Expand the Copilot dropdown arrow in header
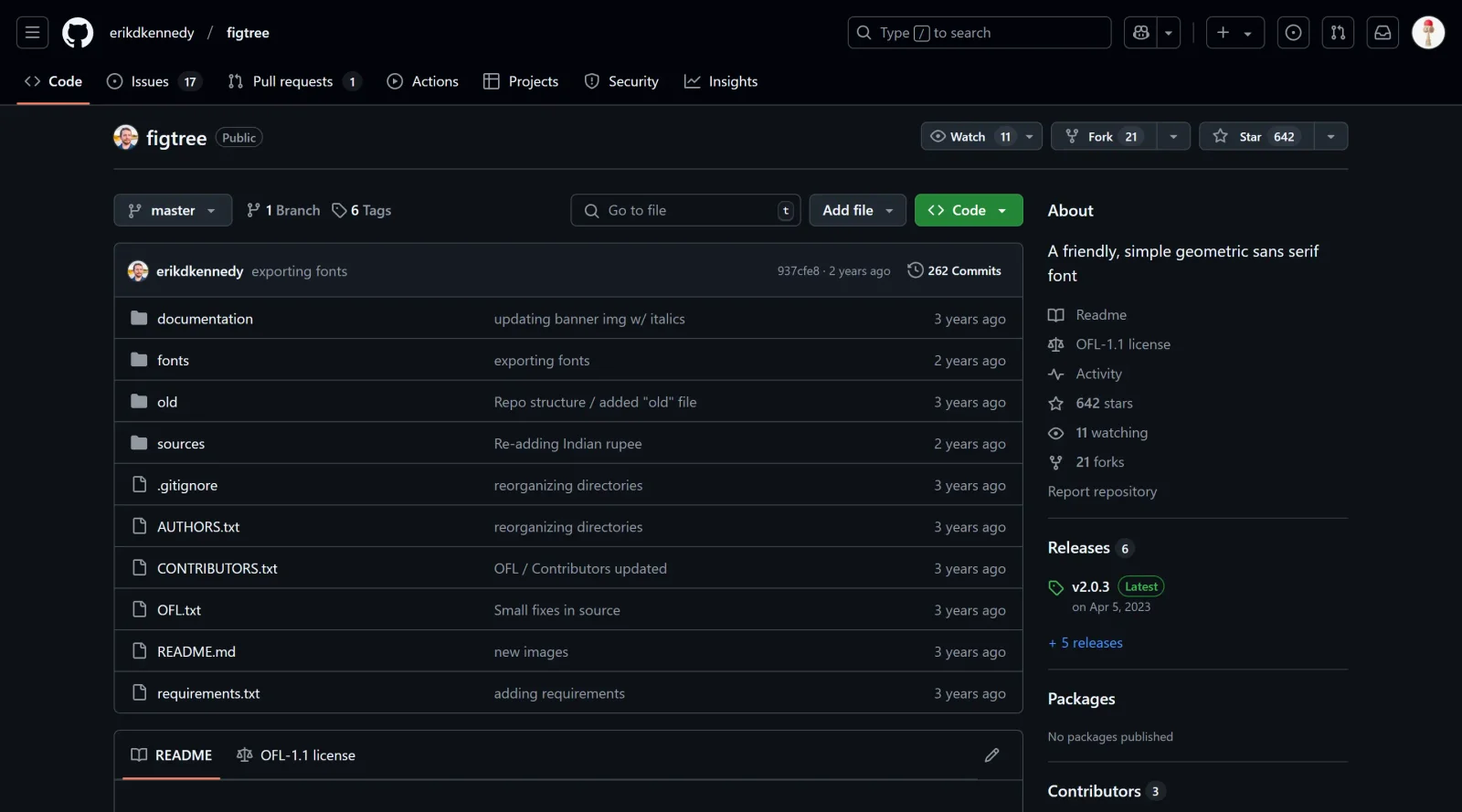Screen dimensions: 1462x812 (1169, 33)
